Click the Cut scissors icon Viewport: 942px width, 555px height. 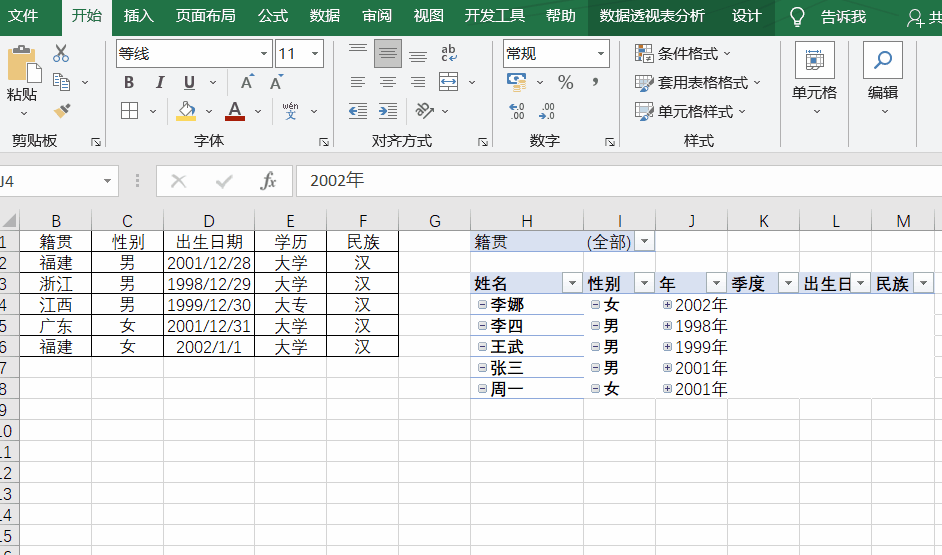point(61,53)
